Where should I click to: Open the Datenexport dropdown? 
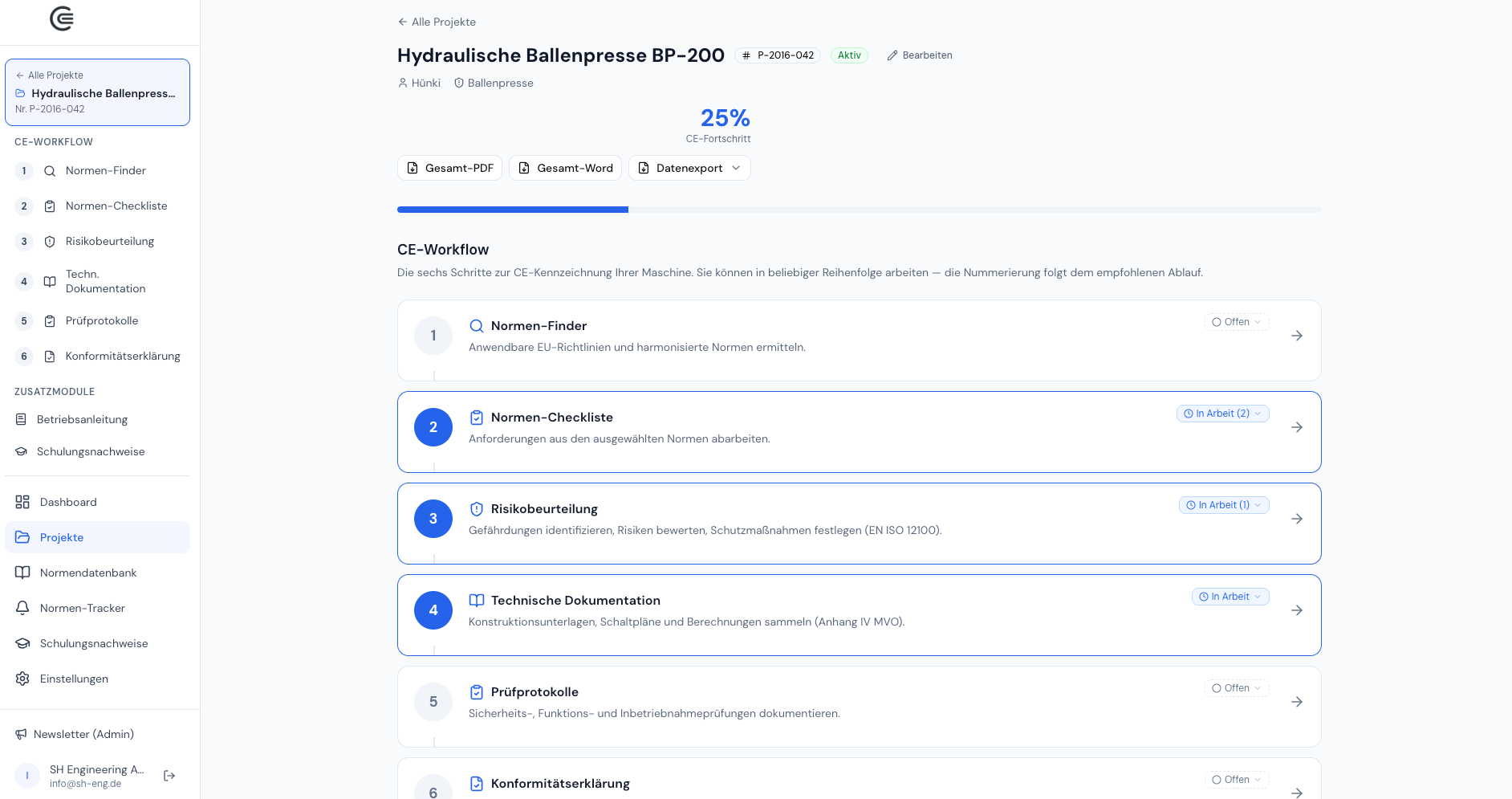coord(689,168)
